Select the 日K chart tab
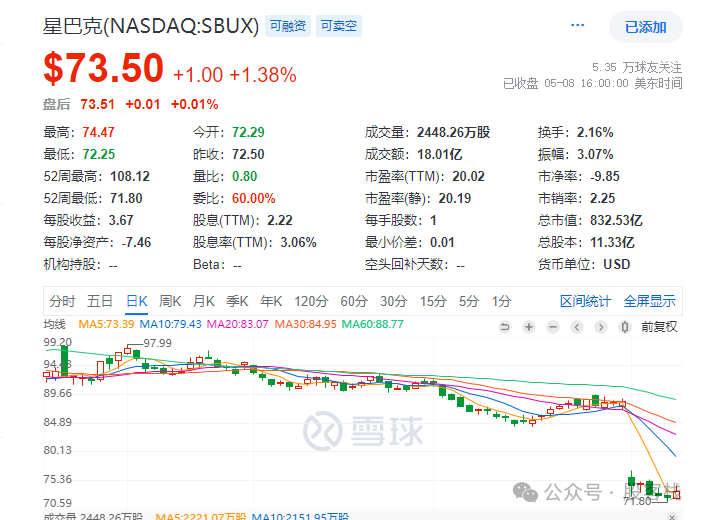The height and width of the screenshot is (520, 704). [x=137, y=301]
